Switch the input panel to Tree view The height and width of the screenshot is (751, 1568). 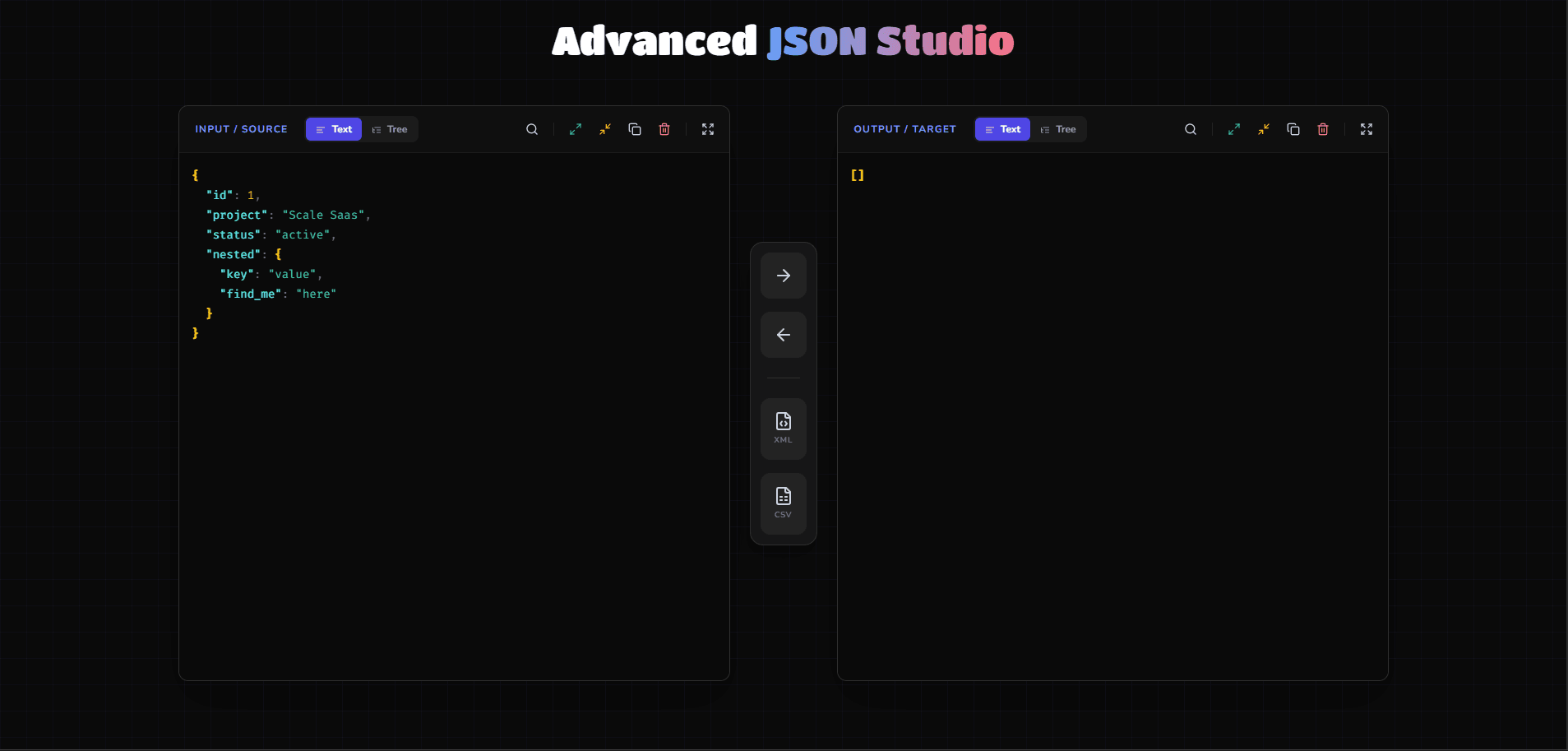coord(391,129)
